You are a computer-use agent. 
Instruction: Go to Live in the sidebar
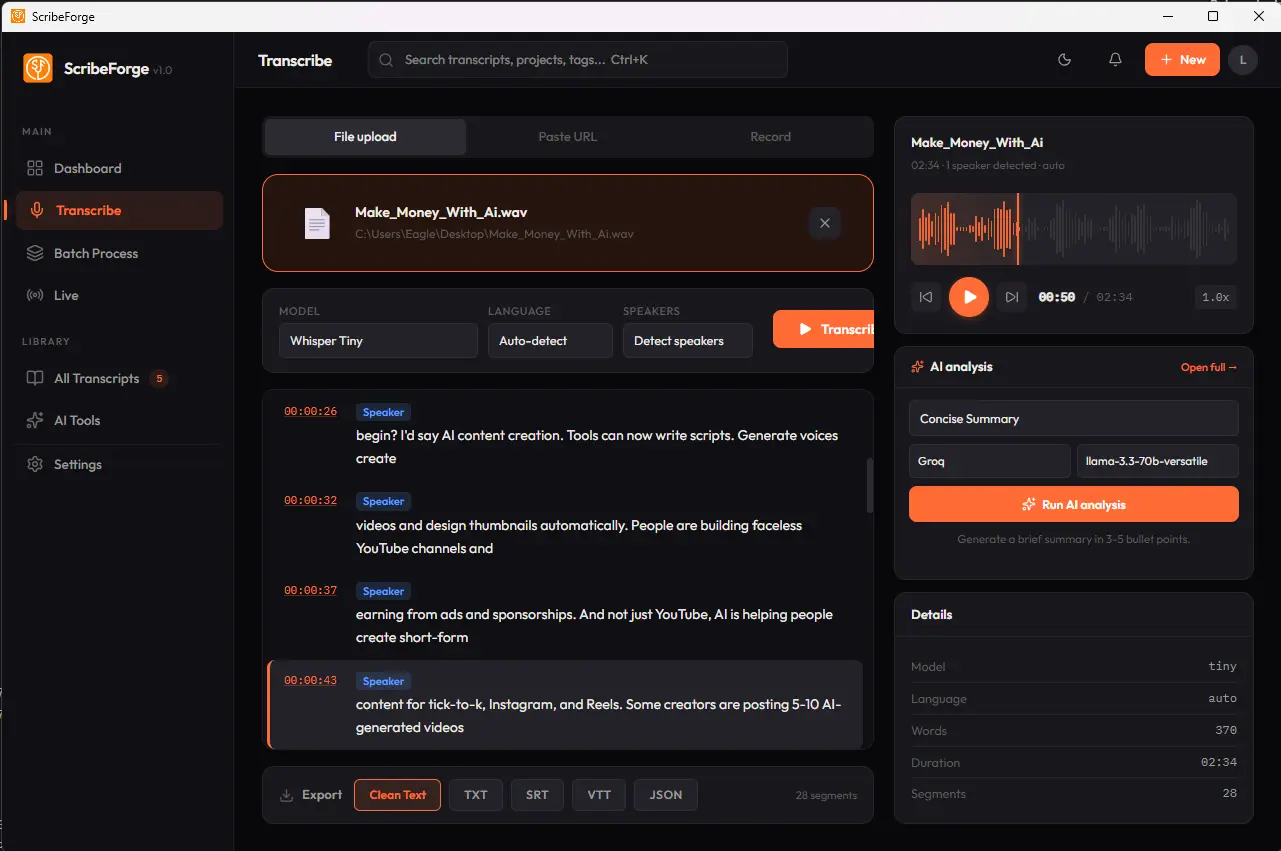click(x=66, y=295)
